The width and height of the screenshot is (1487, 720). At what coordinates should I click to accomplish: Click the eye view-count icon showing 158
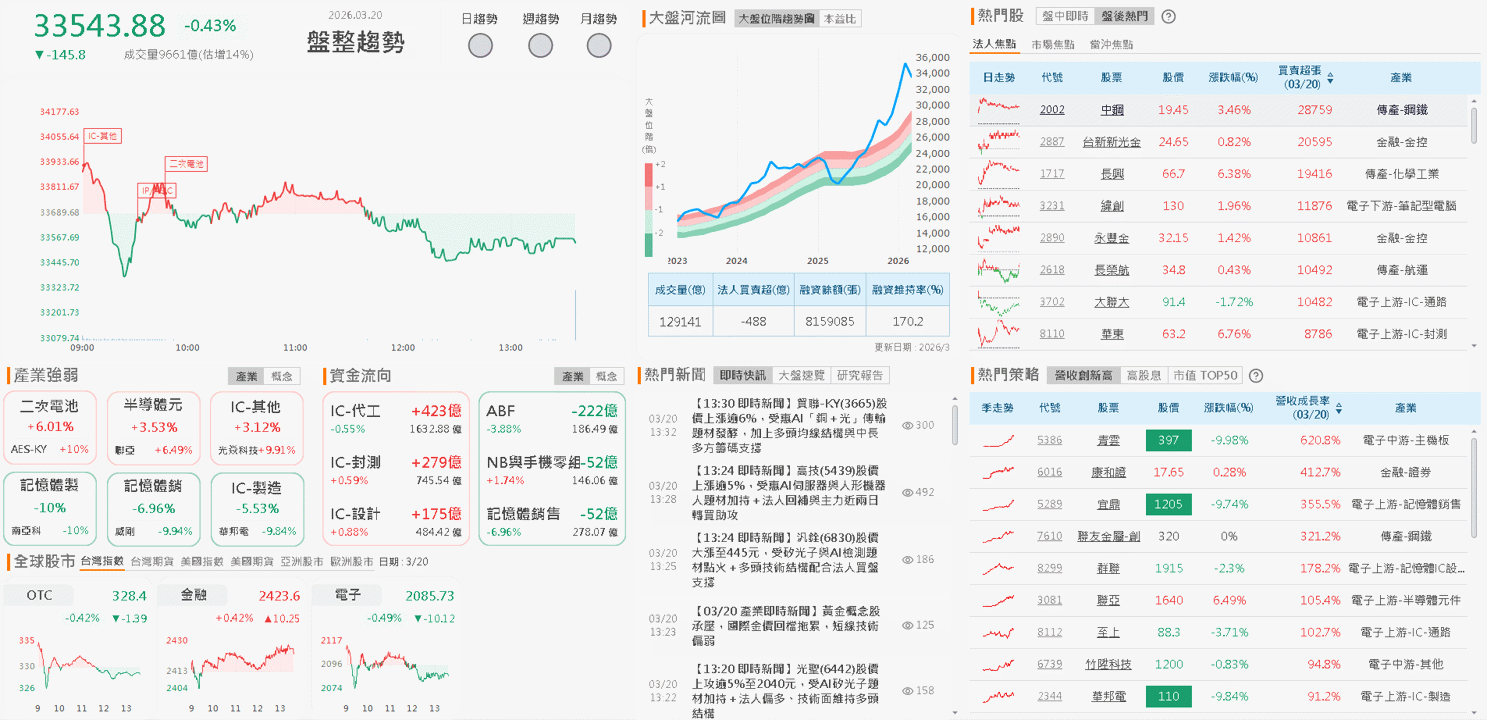(907, 690)
